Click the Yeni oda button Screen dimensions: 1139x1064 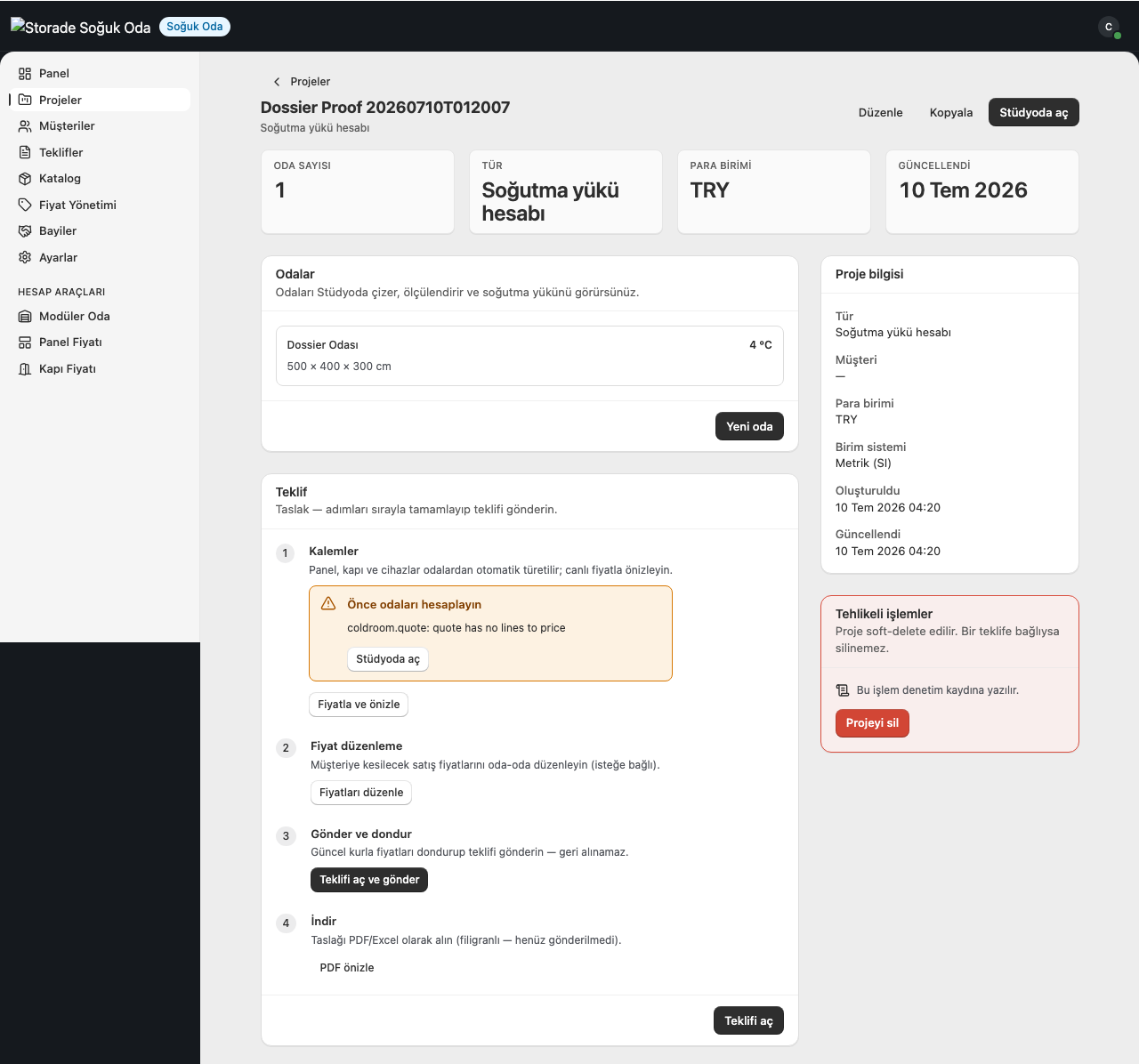(x=749, y=426)
